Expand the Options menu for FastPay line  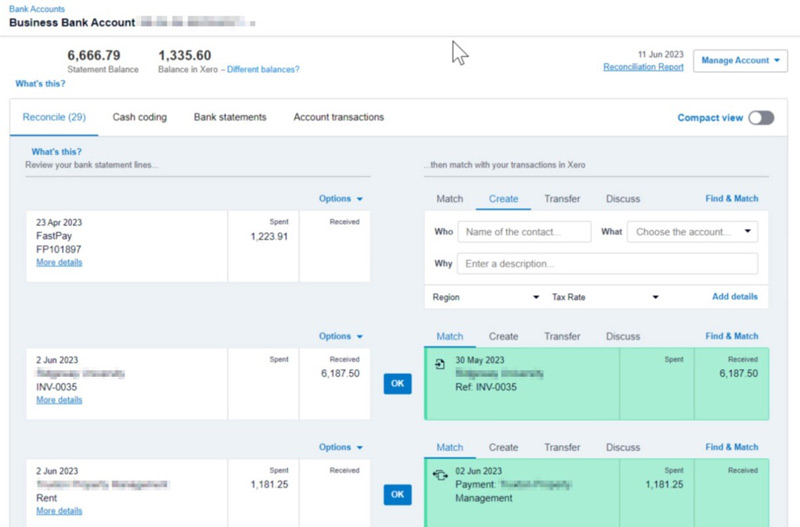341,199
